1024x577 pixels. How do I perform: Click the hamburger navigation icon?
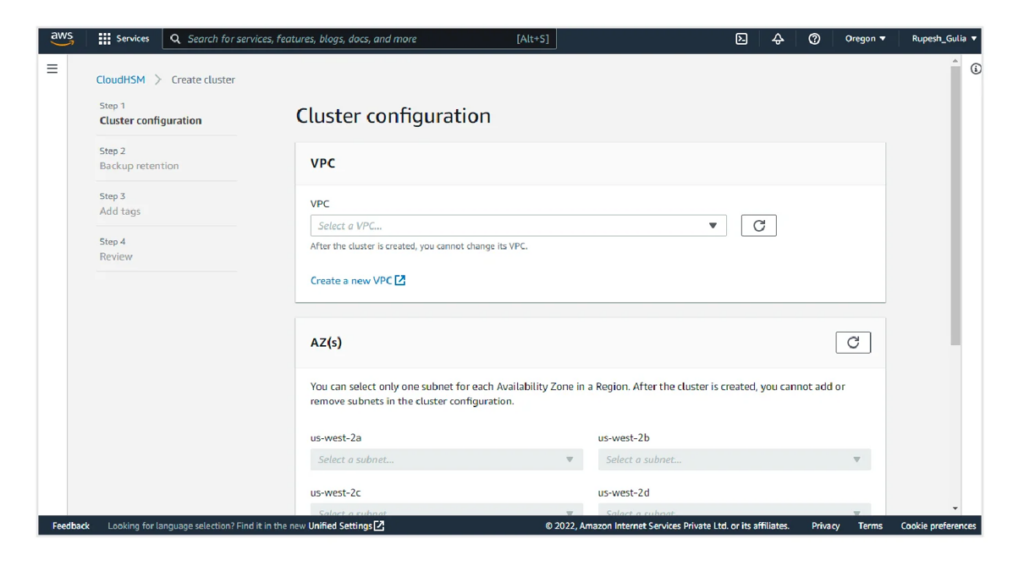pyautogui.click(x=51, y=68)
